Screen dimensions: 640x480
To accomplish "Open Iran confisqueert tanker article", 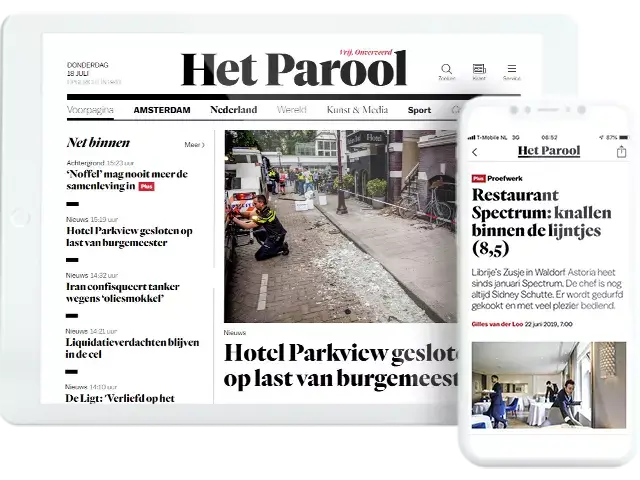I will pos(122,292).
